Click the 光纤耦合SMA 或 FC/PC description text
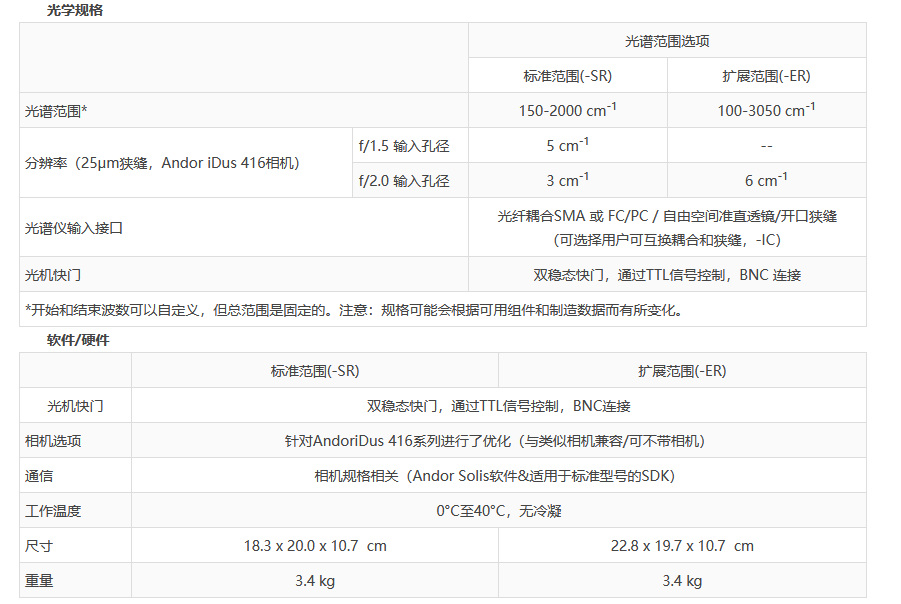The width and height of the screenshot is (901, 604). [x=667, y=216]
